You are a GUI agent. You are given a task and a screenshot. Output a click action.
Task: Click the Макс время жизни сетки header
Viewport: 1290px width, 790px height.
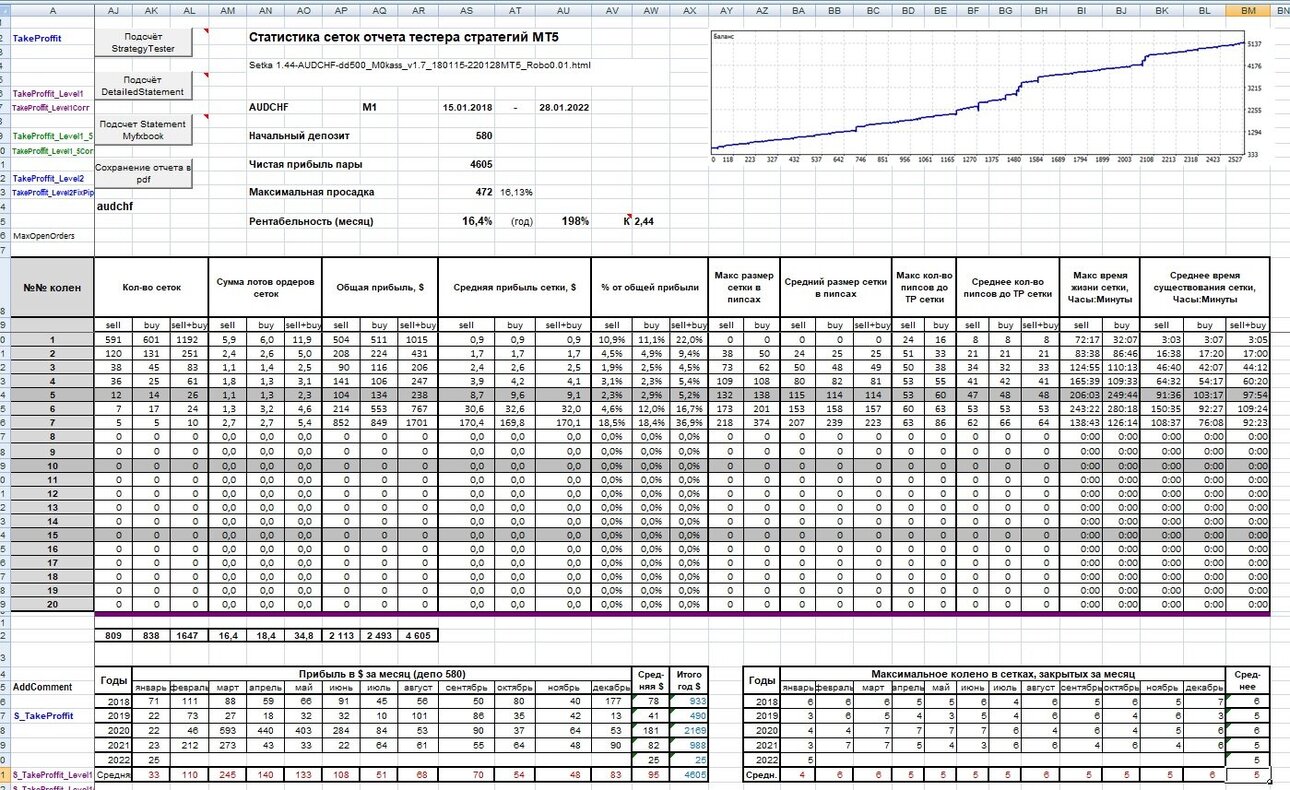pyautogui.click(x=1100, y=287)
